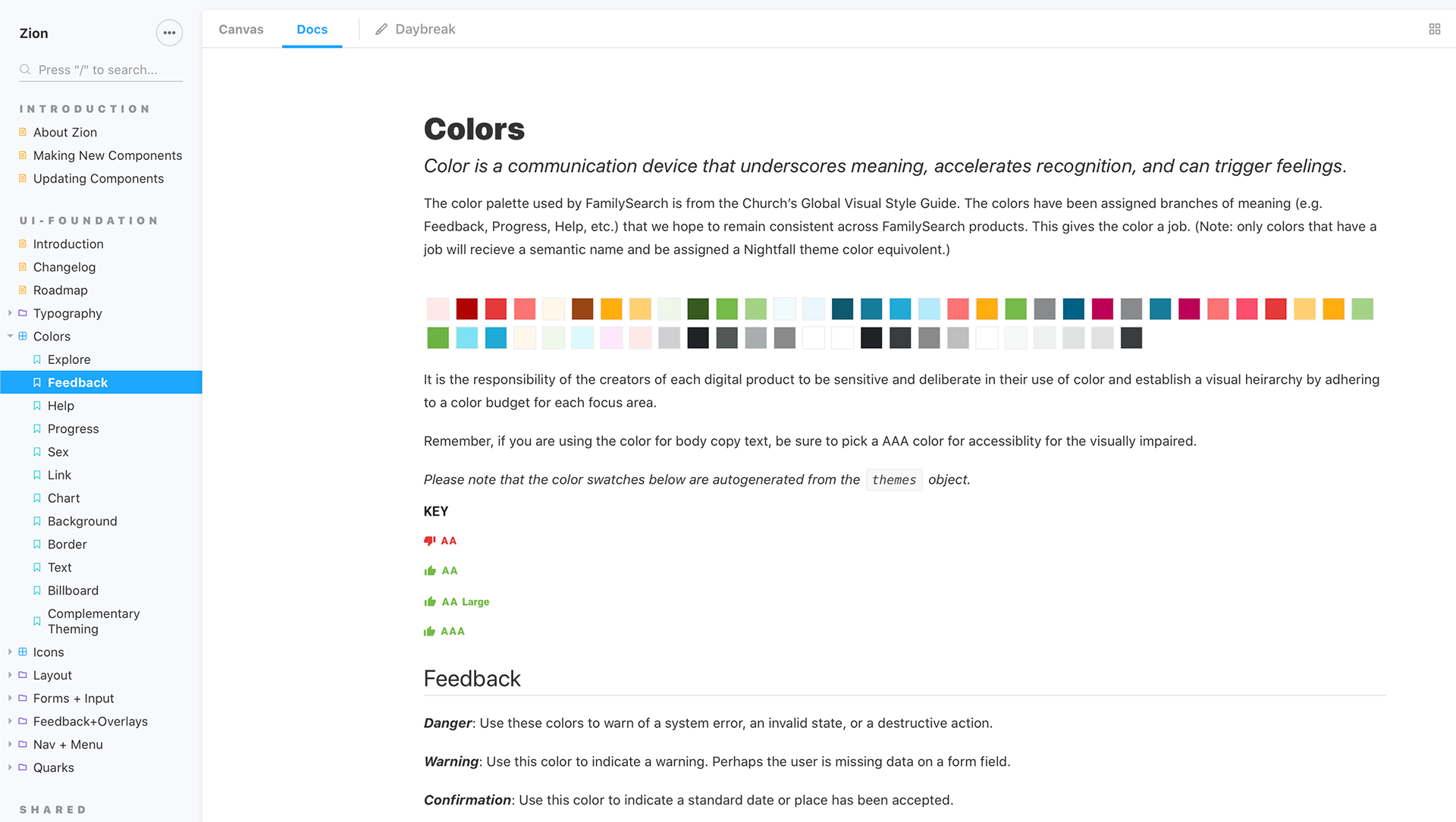Click the ellipsis menu button beside Zion
Viewport: 1456px width, 822px height.
point(169,33)
